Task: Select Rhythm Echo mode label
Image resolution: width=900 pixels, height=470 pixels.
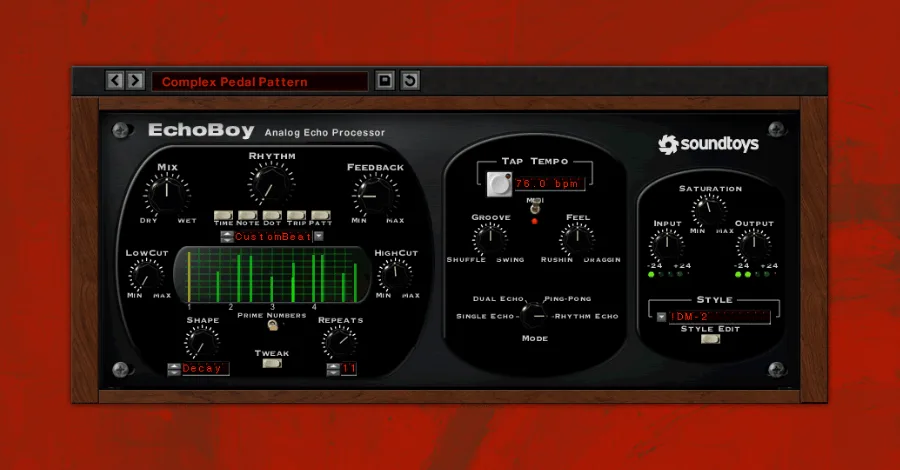Action: pos(586,316)
